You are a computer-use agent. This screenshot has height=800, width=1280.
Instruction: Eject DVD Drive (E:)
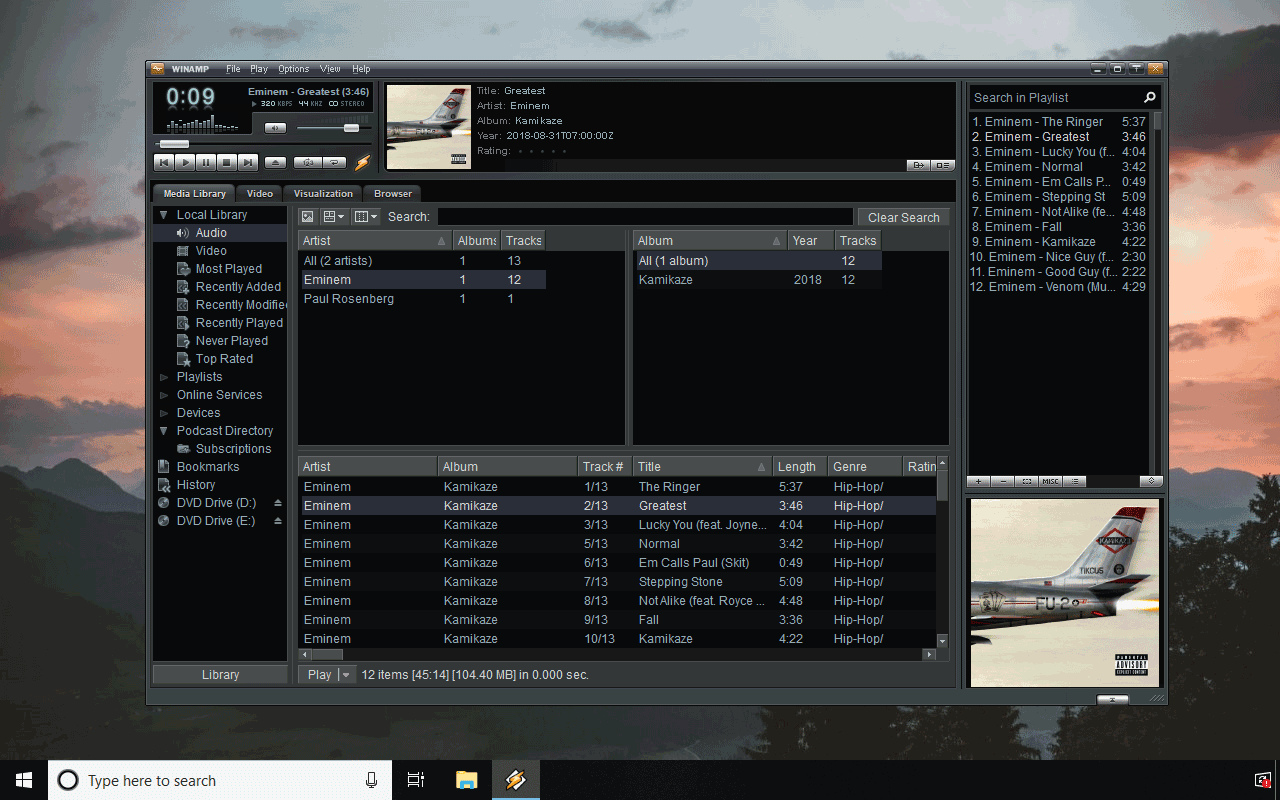pos(278,521)
